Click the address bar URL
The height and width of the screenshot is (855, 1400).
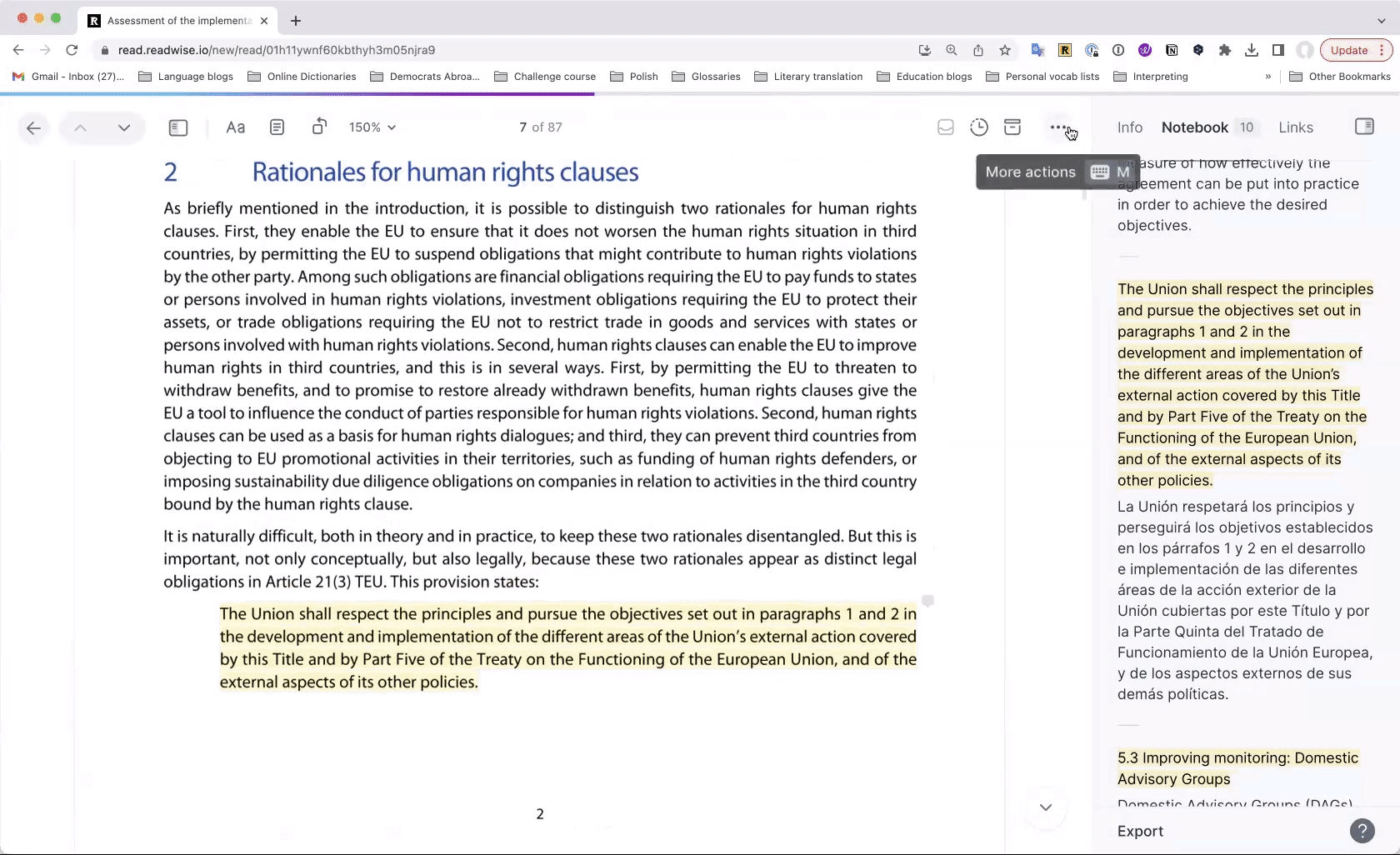coord(277,50)
